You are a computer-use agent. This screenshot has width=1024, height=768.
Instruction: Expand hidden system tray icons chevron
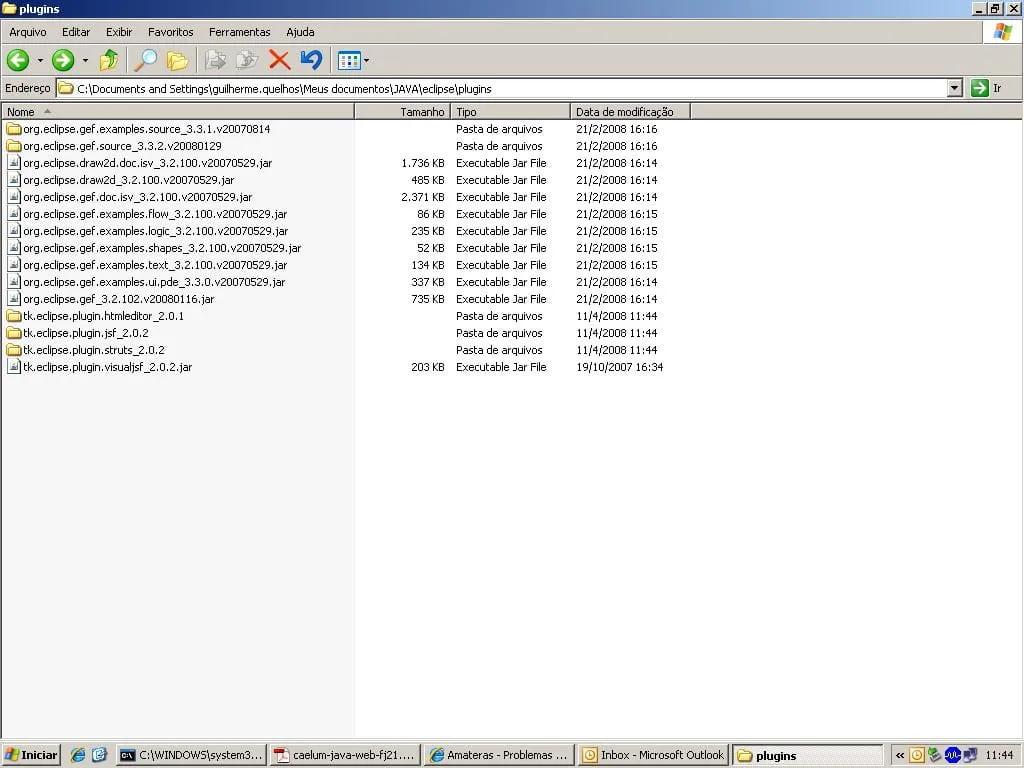(x=900, y=756)
